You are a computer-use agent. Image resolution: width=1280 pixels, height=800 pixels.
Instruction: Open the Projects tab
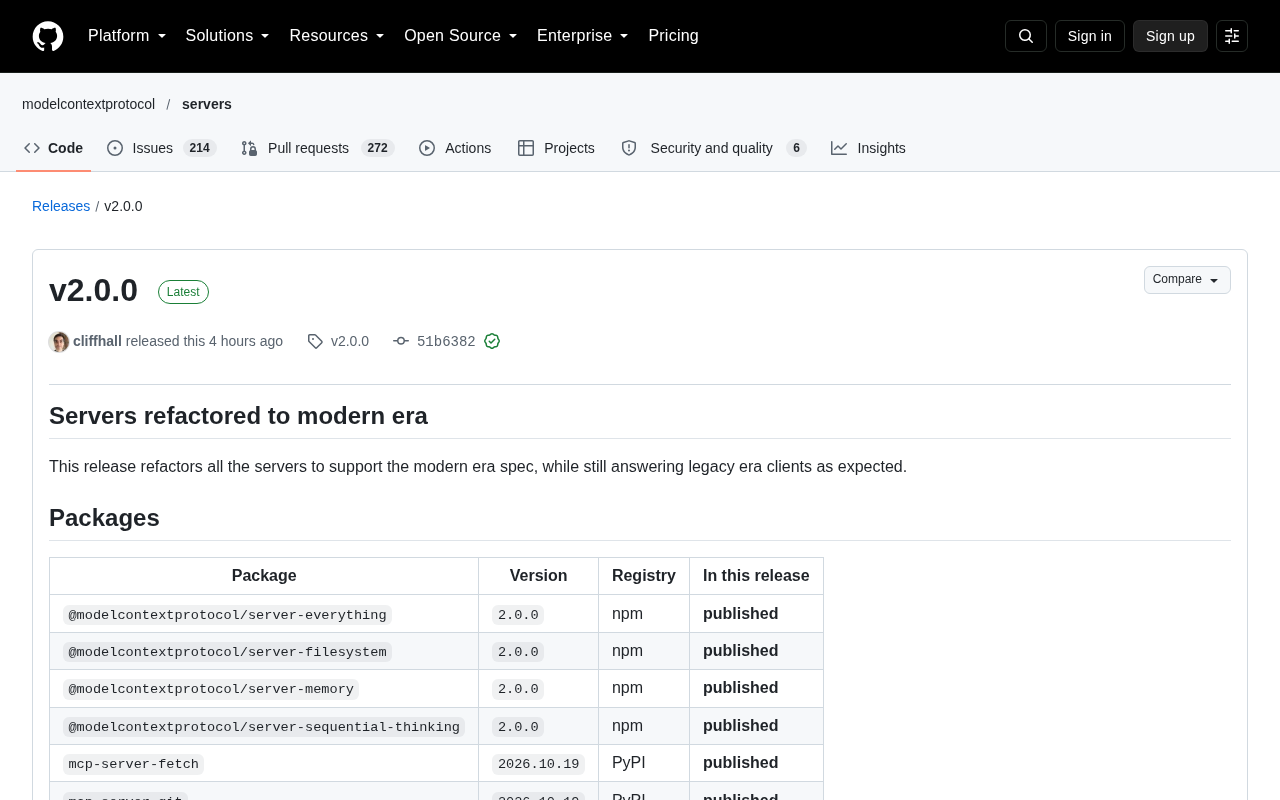(x=556, y=148)
